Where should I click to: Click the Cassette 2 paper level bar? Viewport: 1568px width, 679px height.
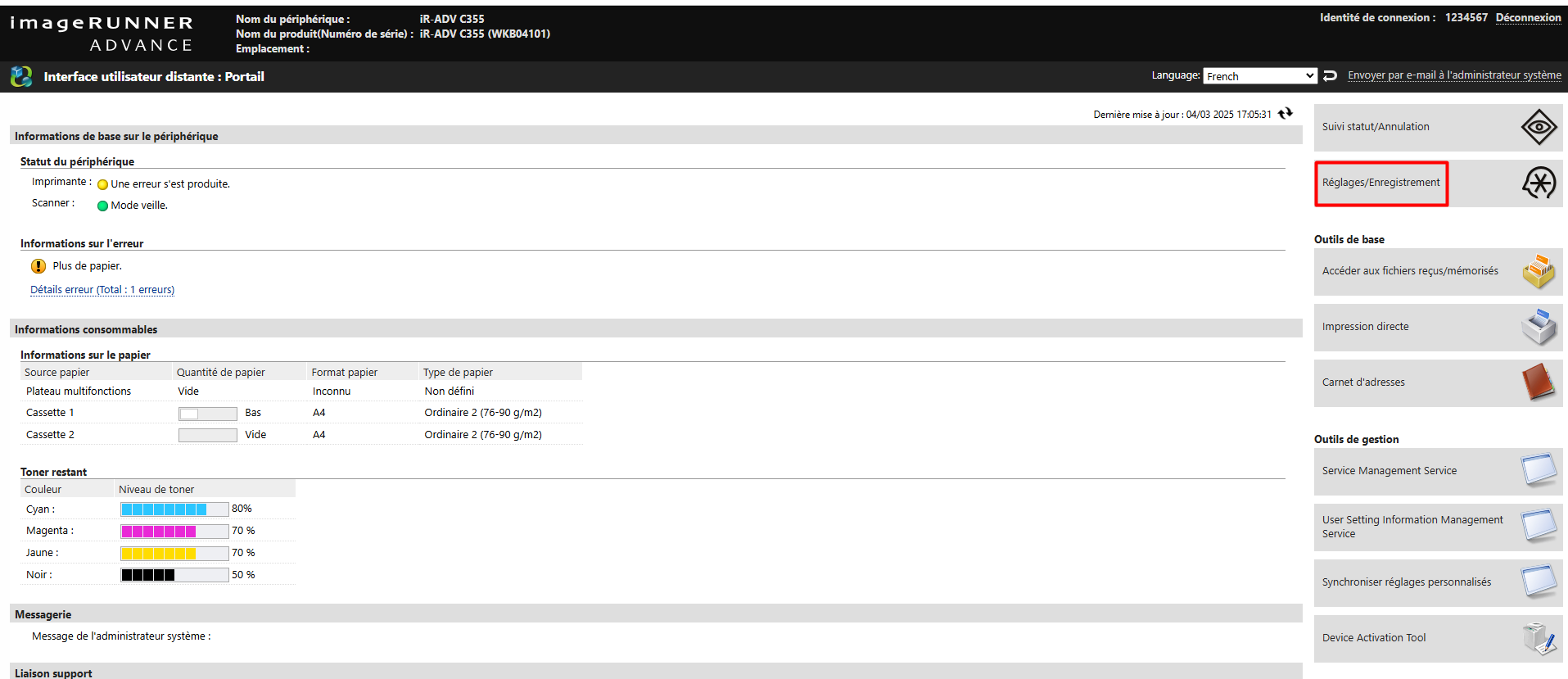208,435
